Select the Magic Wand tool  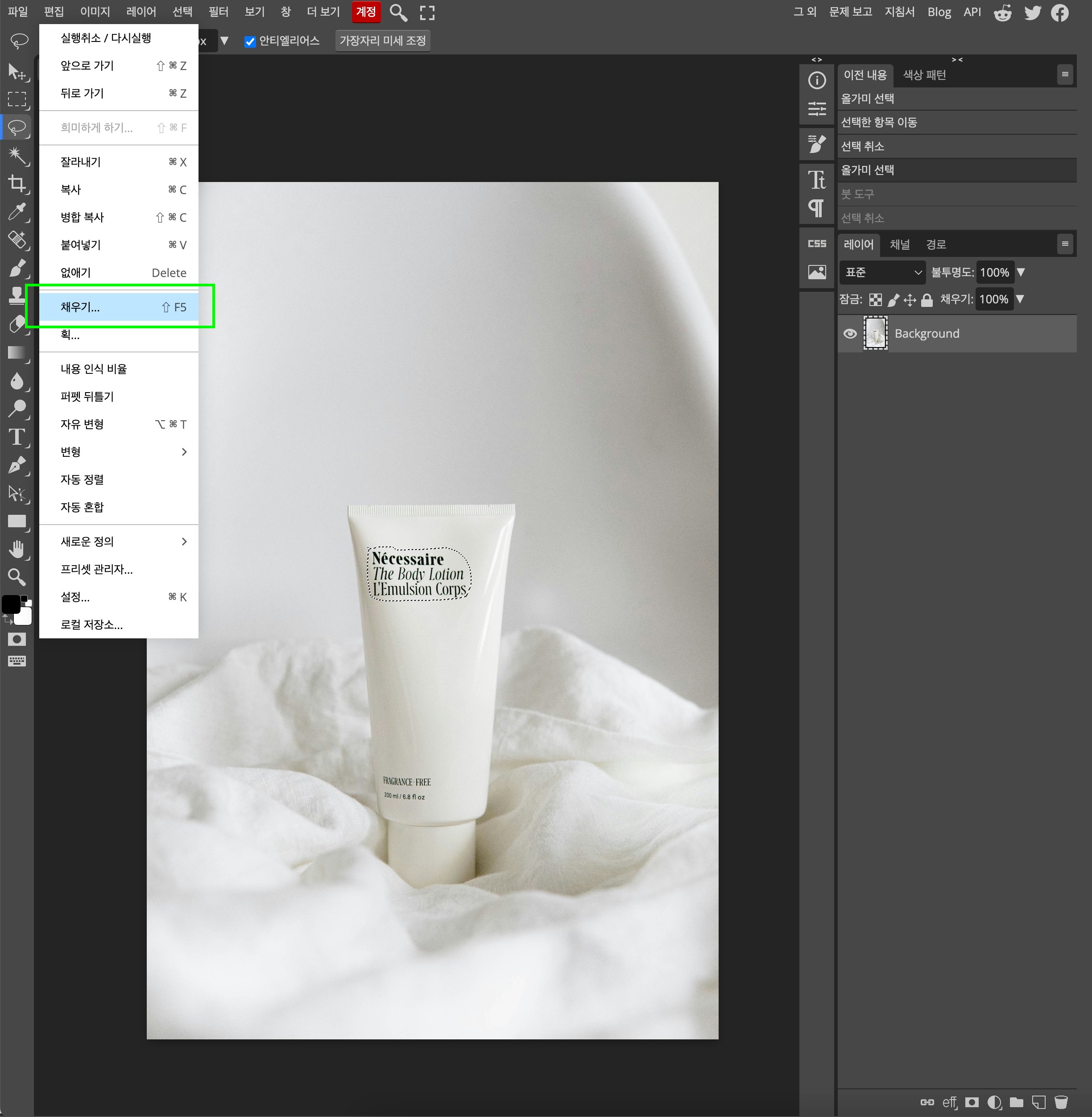pyautogui.click(x=17, y=155)
